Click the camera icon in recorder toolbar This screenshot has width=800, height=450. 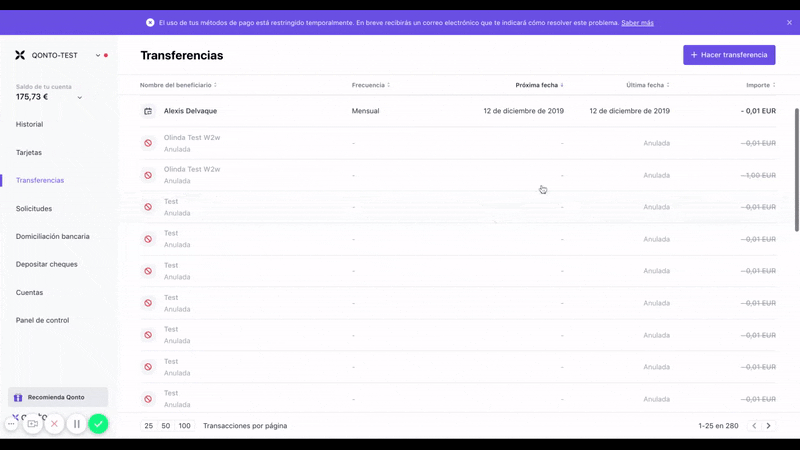point(33,423)
